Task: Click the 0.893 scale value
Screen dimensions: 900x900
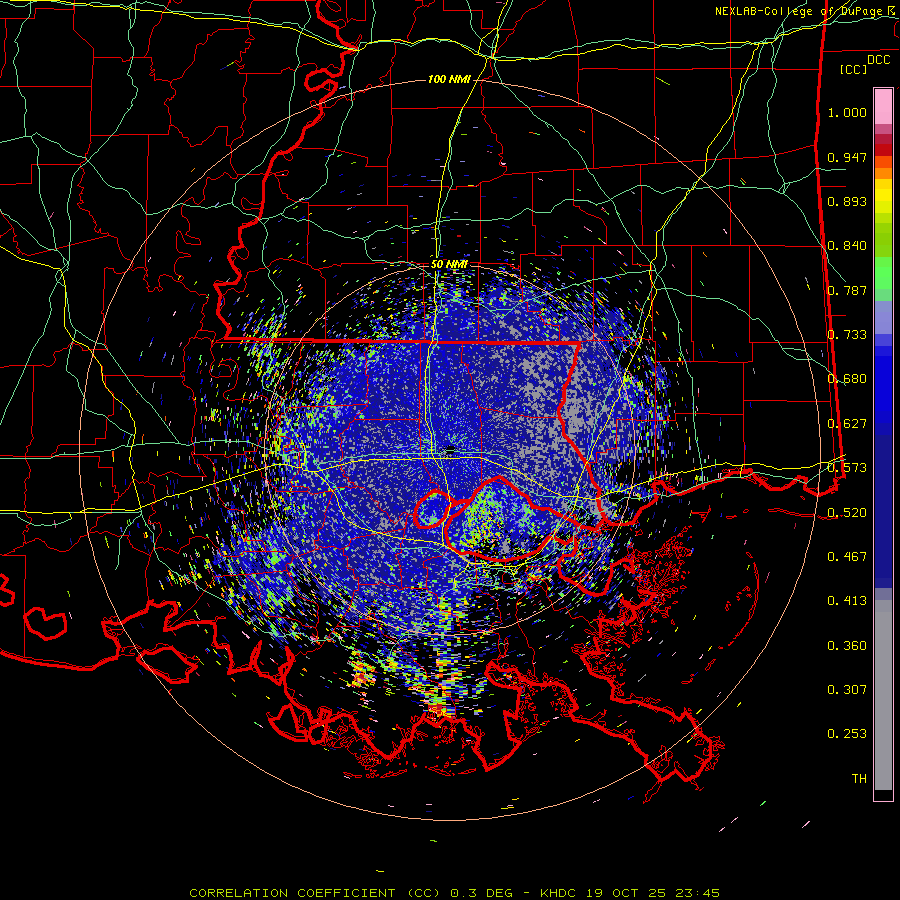Action: point(847,201)
